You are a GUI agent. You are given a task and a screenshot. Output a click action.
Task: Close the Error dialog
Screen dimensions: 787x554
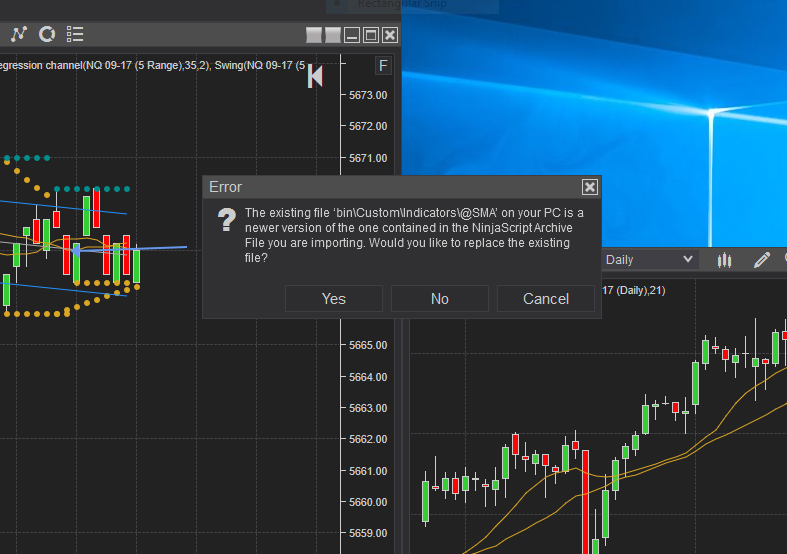590,187
